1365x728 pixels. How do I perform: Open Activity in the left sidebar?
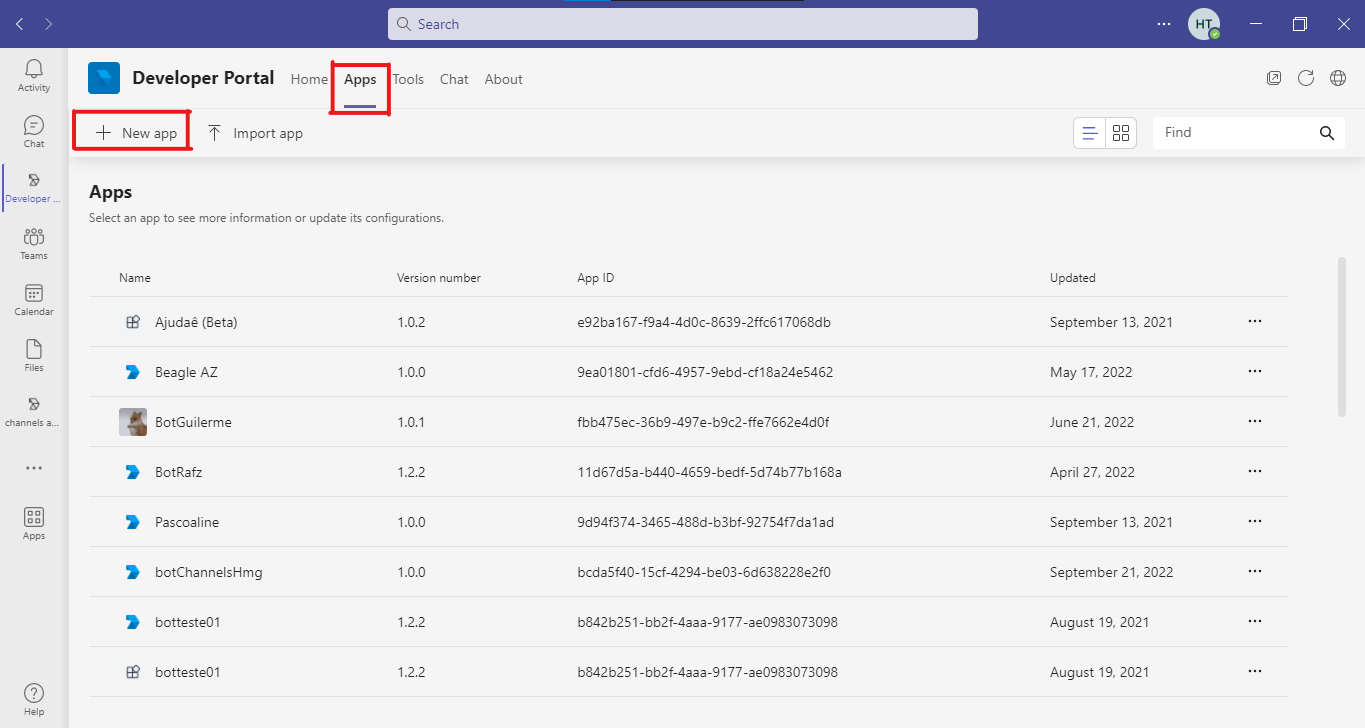pos(34,75)
